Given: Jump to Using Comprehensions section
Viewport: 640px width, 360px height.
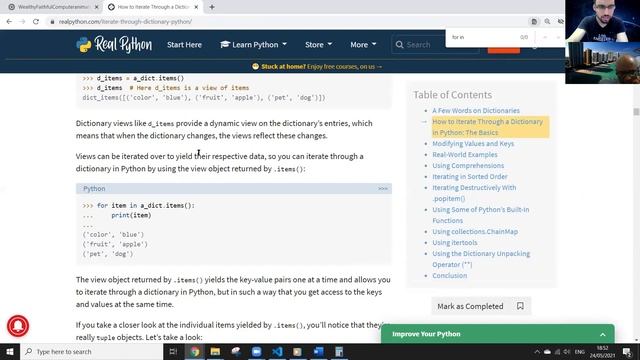Looking at the screenshot, I should (468, 166).
